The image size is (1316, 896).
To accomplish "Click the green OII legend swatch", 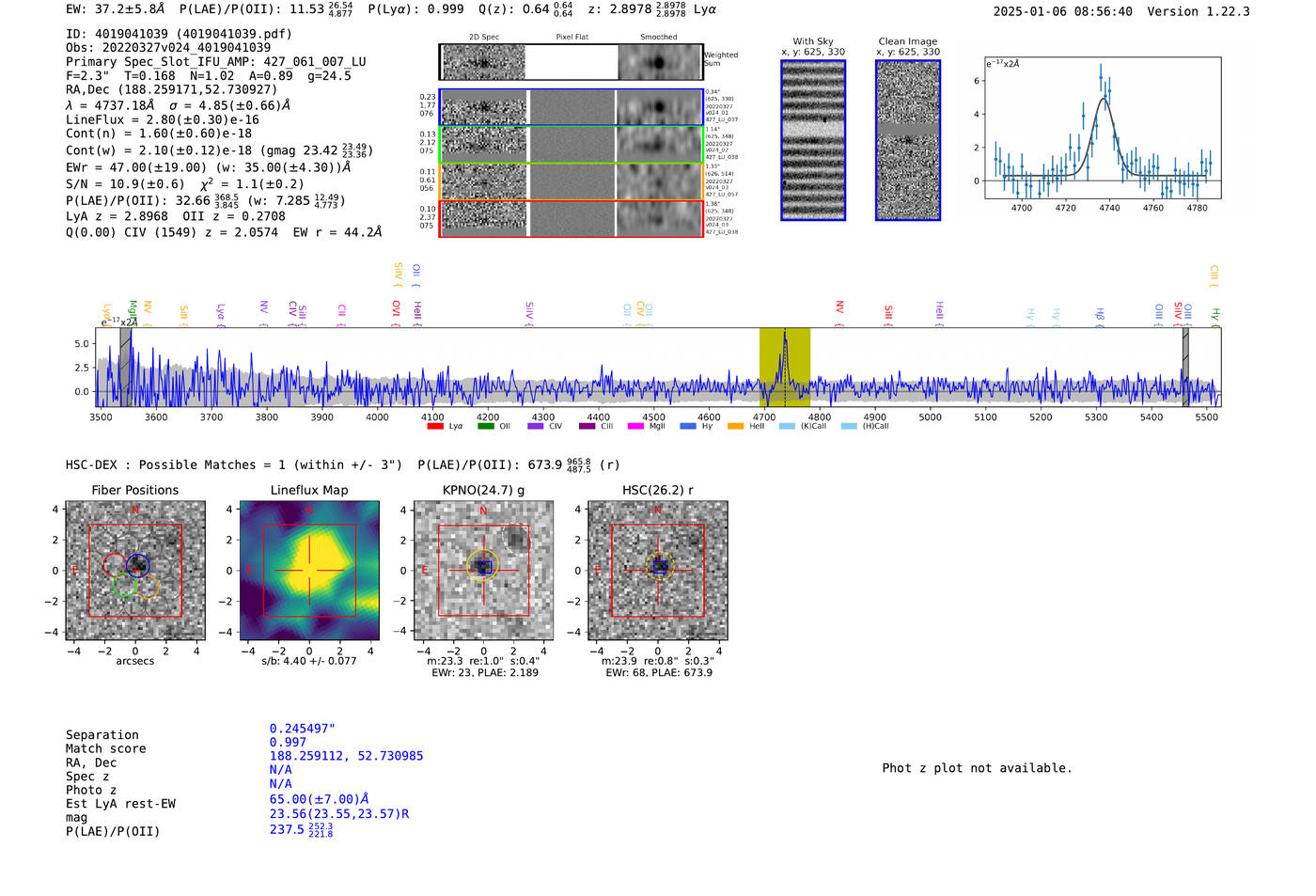I will 486,426.
